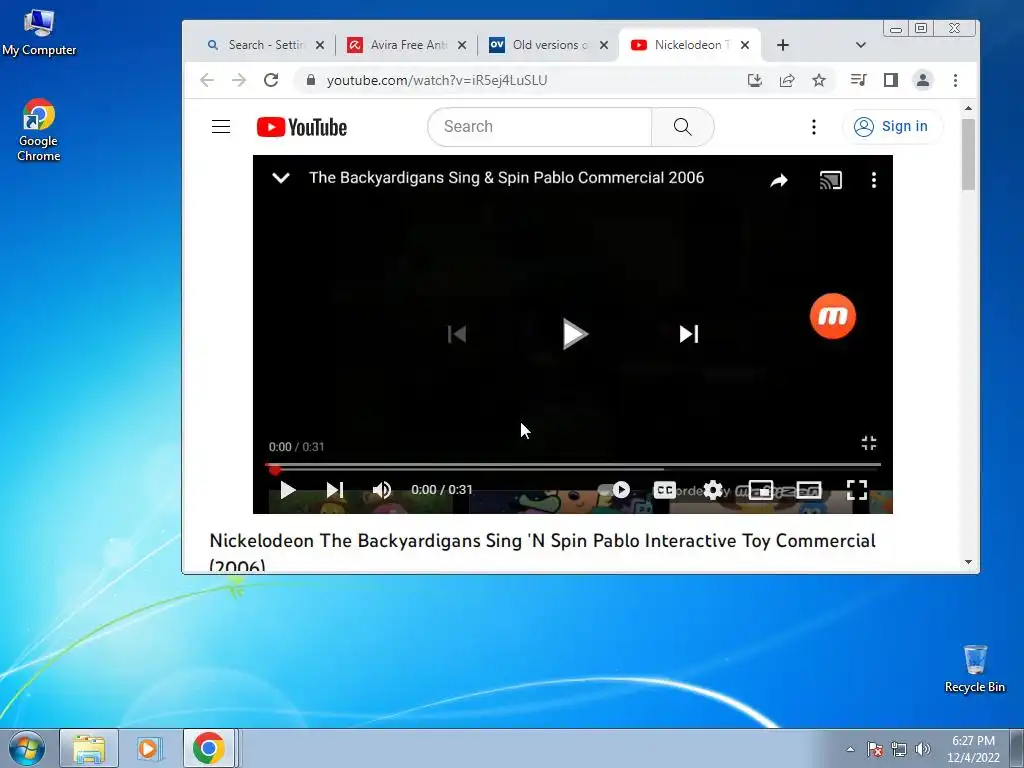The image size is (1024, 768).
Task: Click the Chrome taskbar button
Action: coord(208,748)
